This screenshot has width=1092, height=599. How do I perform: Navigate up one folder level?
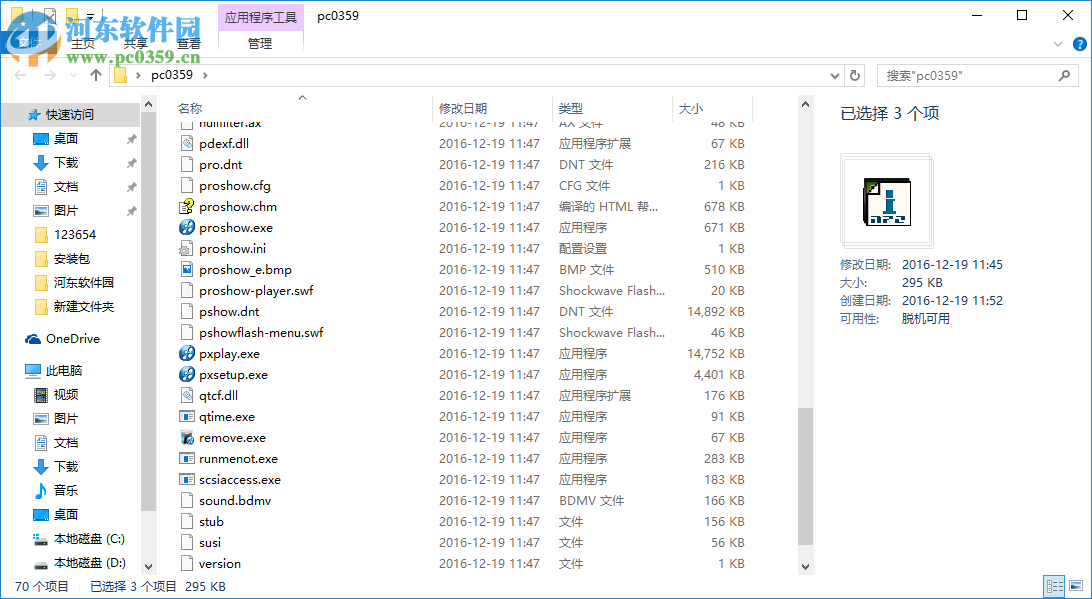click(96, 74)
